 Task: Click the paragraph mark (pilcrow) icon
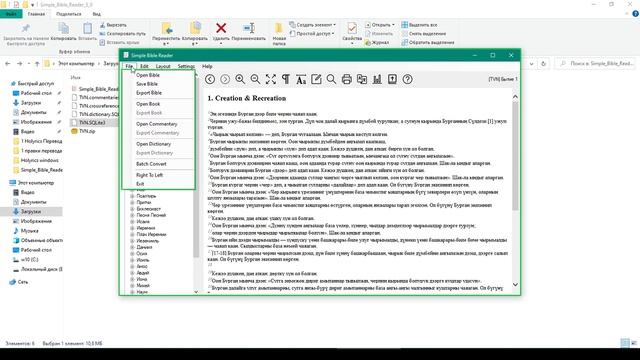coord(286,79)
